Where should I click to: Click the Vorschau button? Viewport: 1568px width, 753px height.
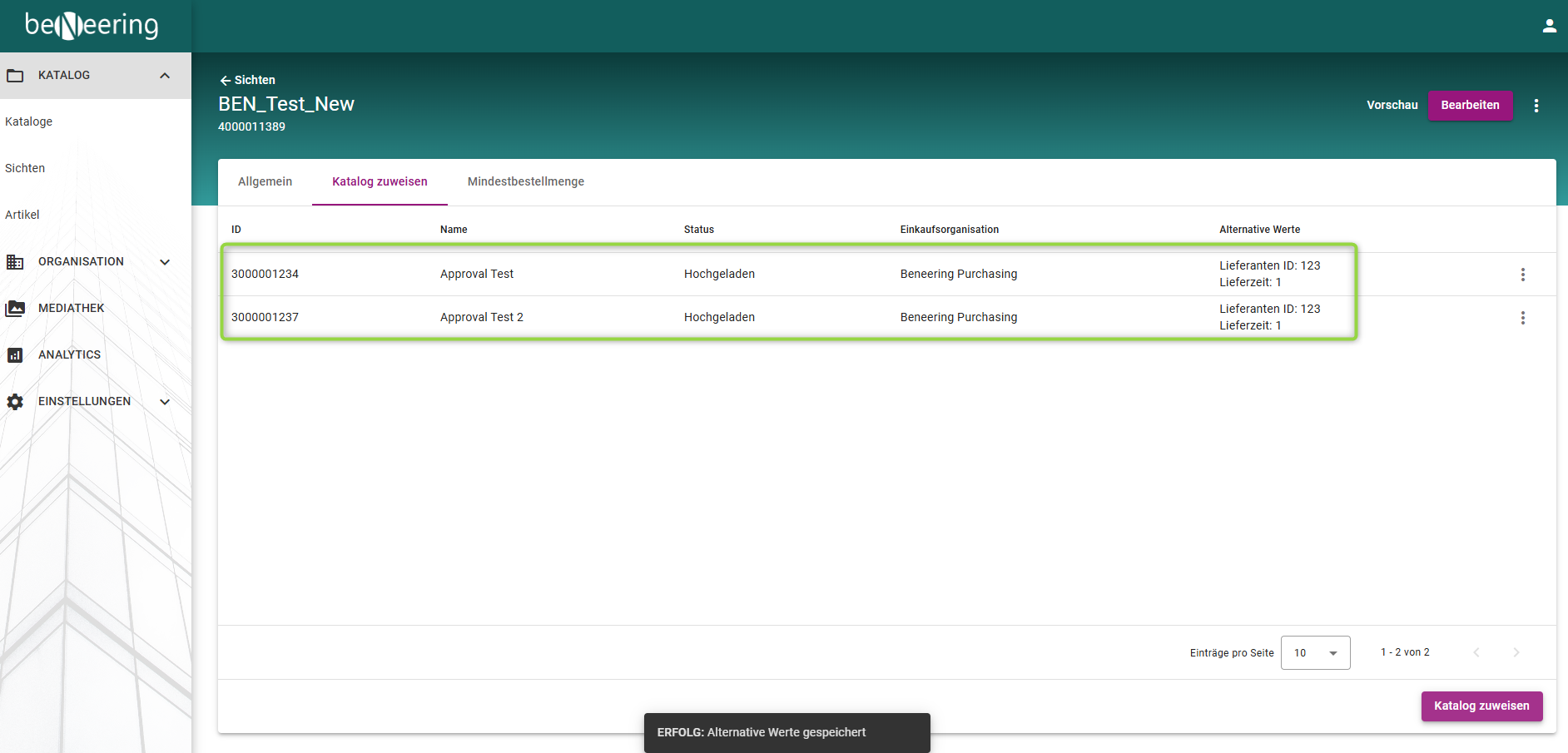coord(1392,106)
